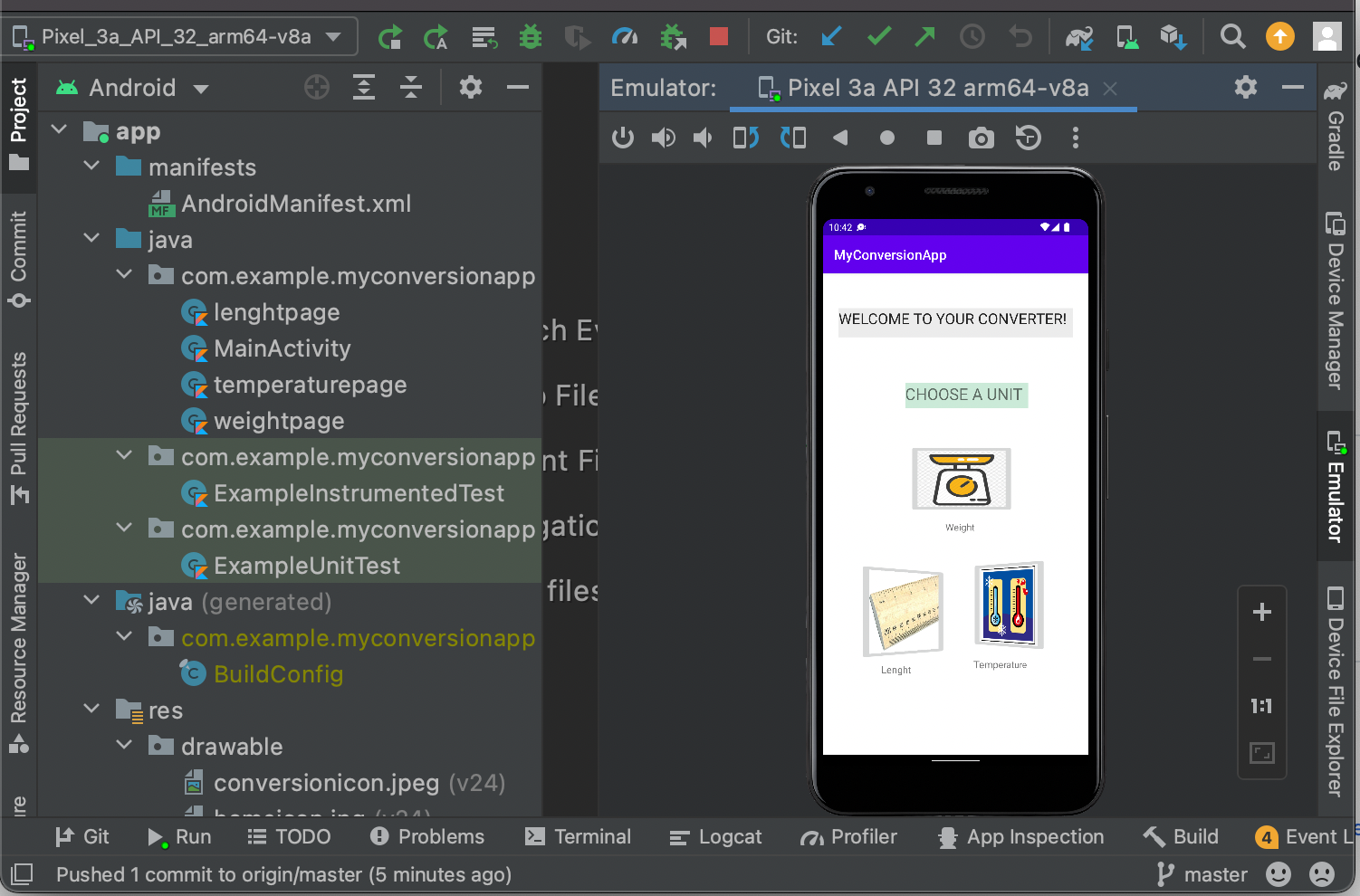The image size is (1360, 896).
Task: Open the Terminal tab
Action: (578, 837)
